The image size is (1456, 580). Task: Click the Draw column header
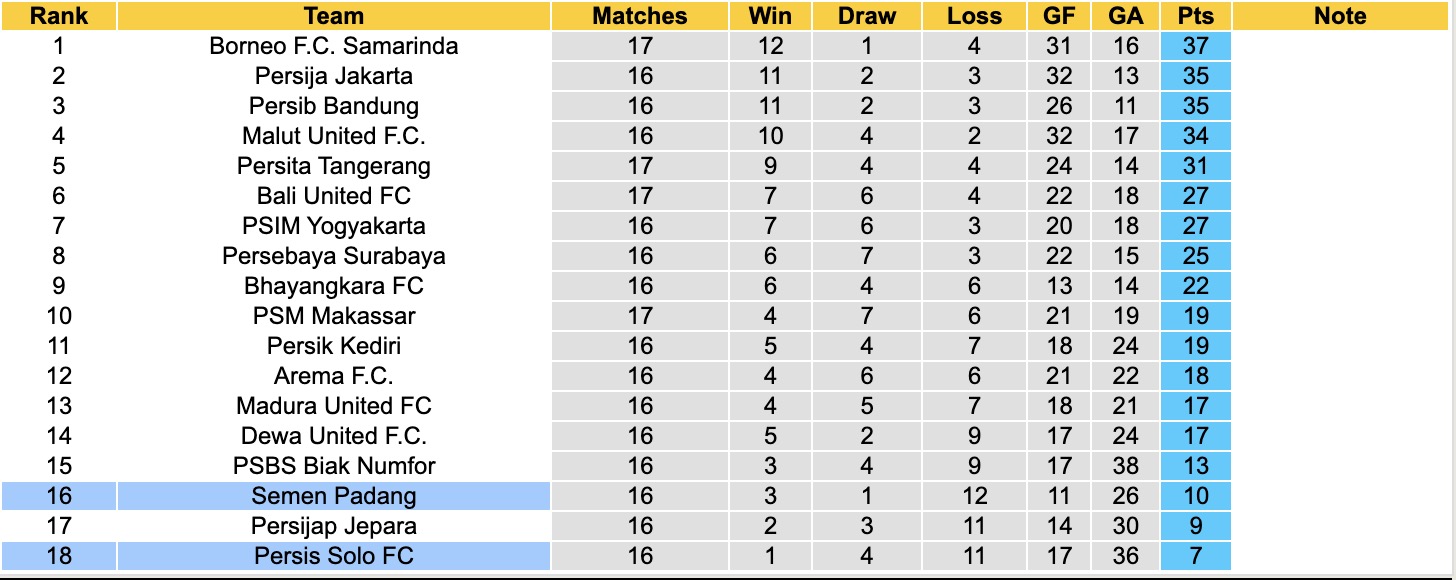[x=867, y=16]
